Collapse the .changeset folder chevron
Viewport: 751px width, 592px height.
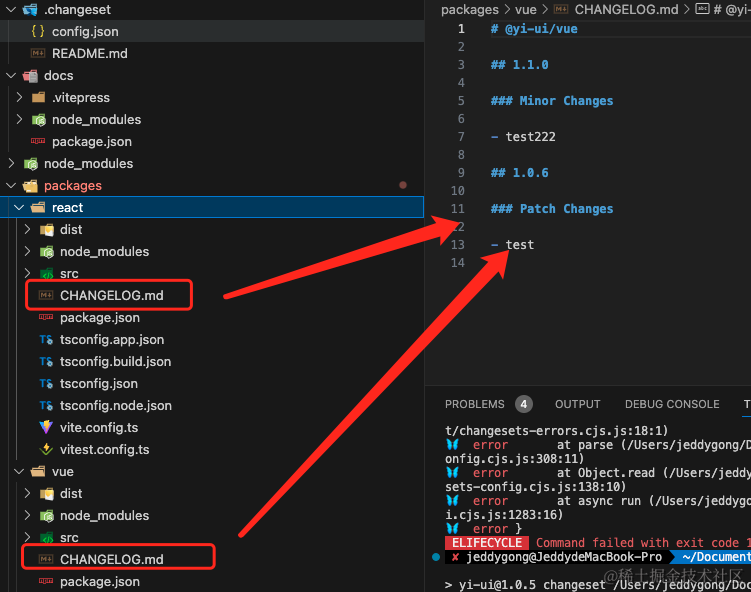point(11,9)
